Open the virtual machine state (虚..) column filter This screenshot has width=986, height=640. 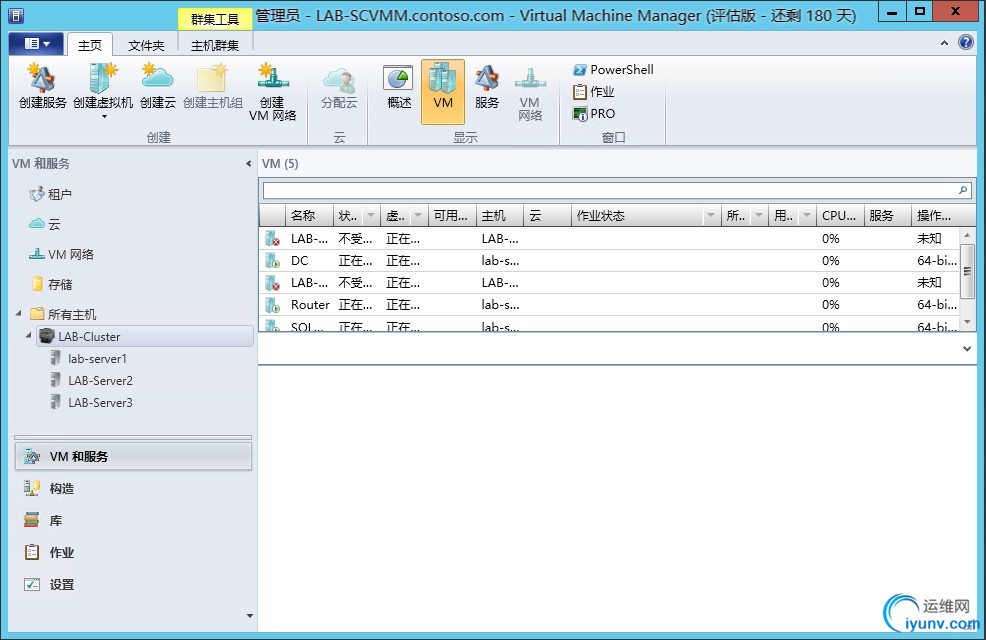pos(418,216)
